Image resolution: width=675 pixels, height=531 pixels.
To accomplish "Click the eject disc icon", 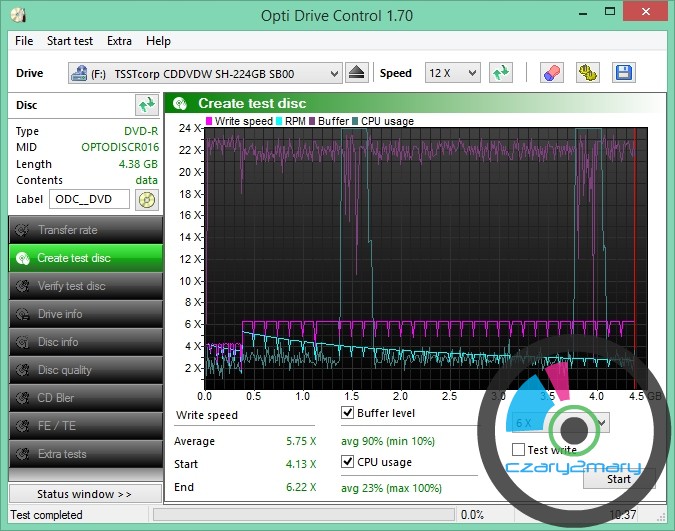I will [x=359, y=73].
